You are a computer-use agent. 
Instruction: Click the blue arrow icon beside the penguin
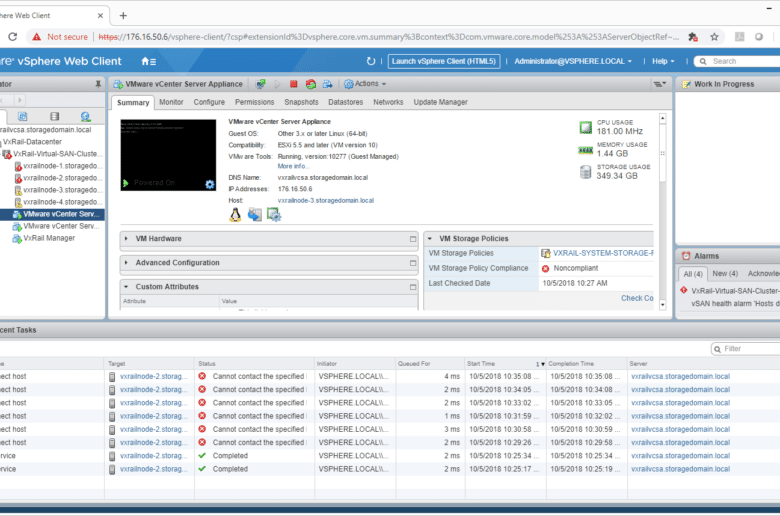coord(255,215)
